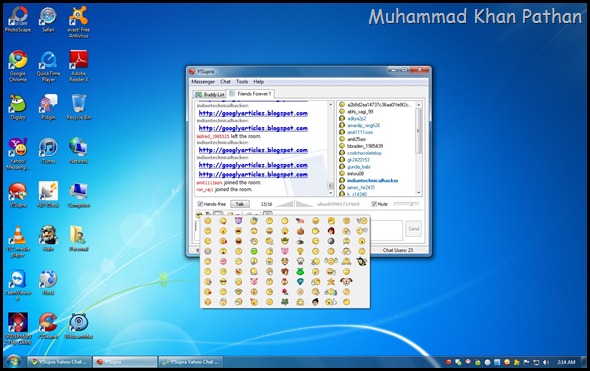Launch WebcamMax desktop shortcut

[78, 326]
